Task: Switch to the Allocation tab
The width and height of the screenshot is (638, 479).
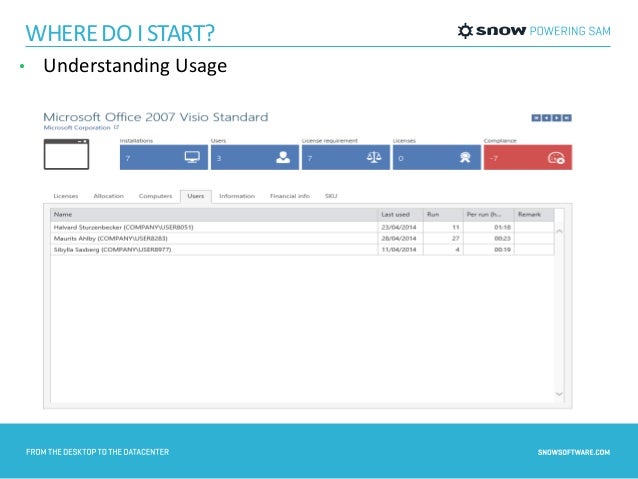Action: [x=109, y=196]
